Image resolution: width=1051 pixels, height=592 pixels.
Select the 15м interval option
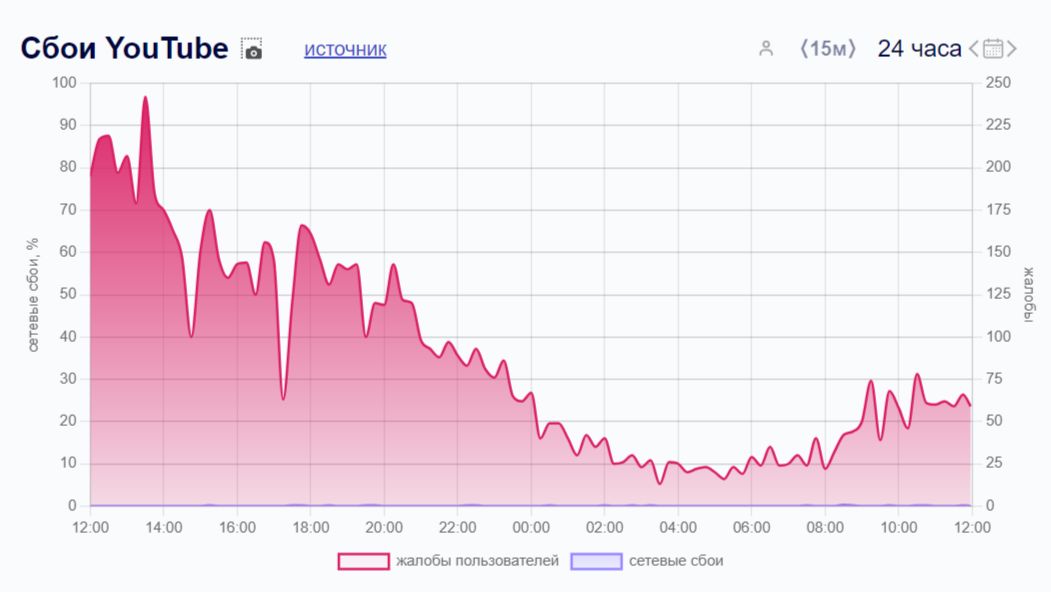point(828,48)
